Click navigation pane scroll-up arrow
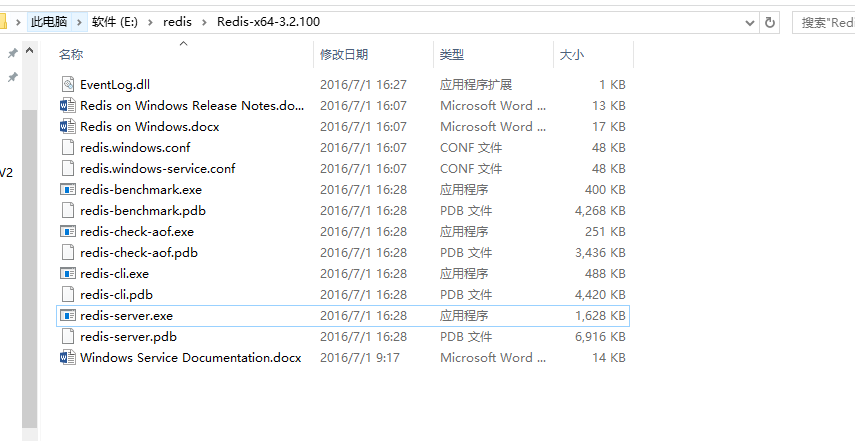The width and height of the screenshot is (855, 441). [29, 51]
